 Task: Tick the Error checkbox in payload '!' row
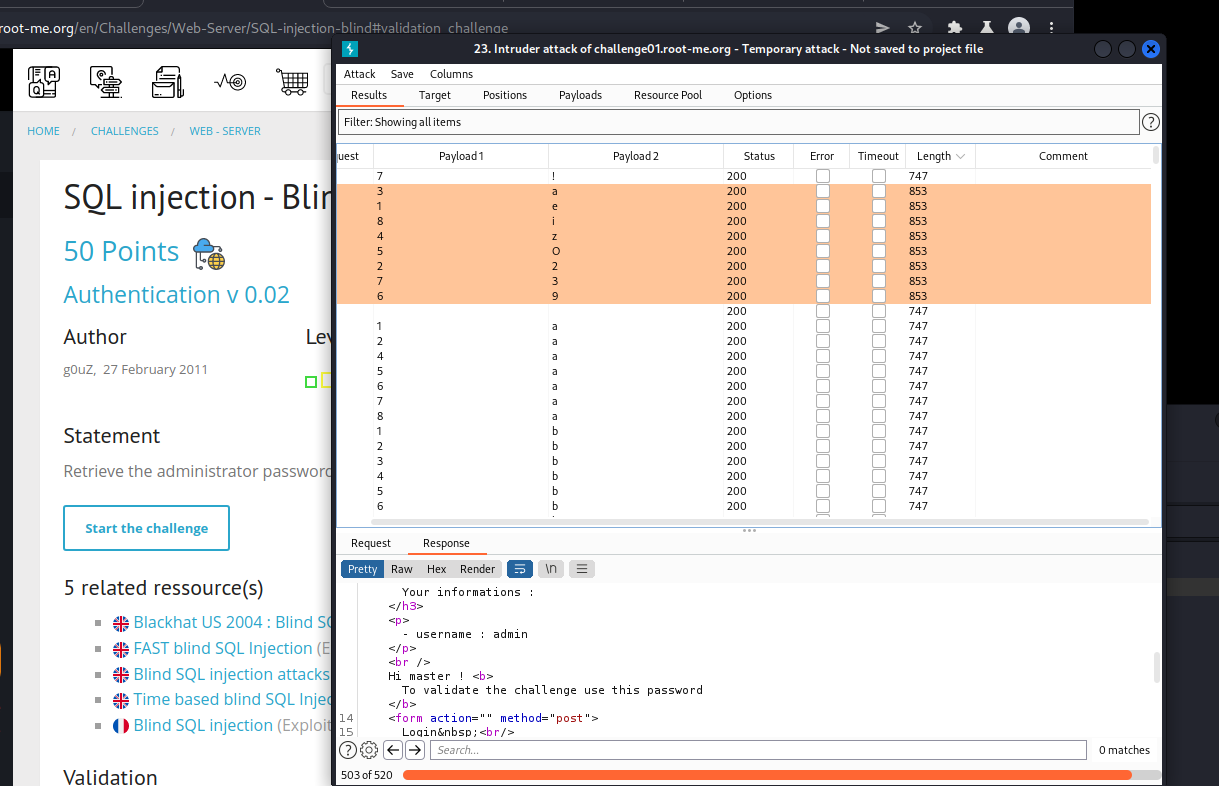822,176
